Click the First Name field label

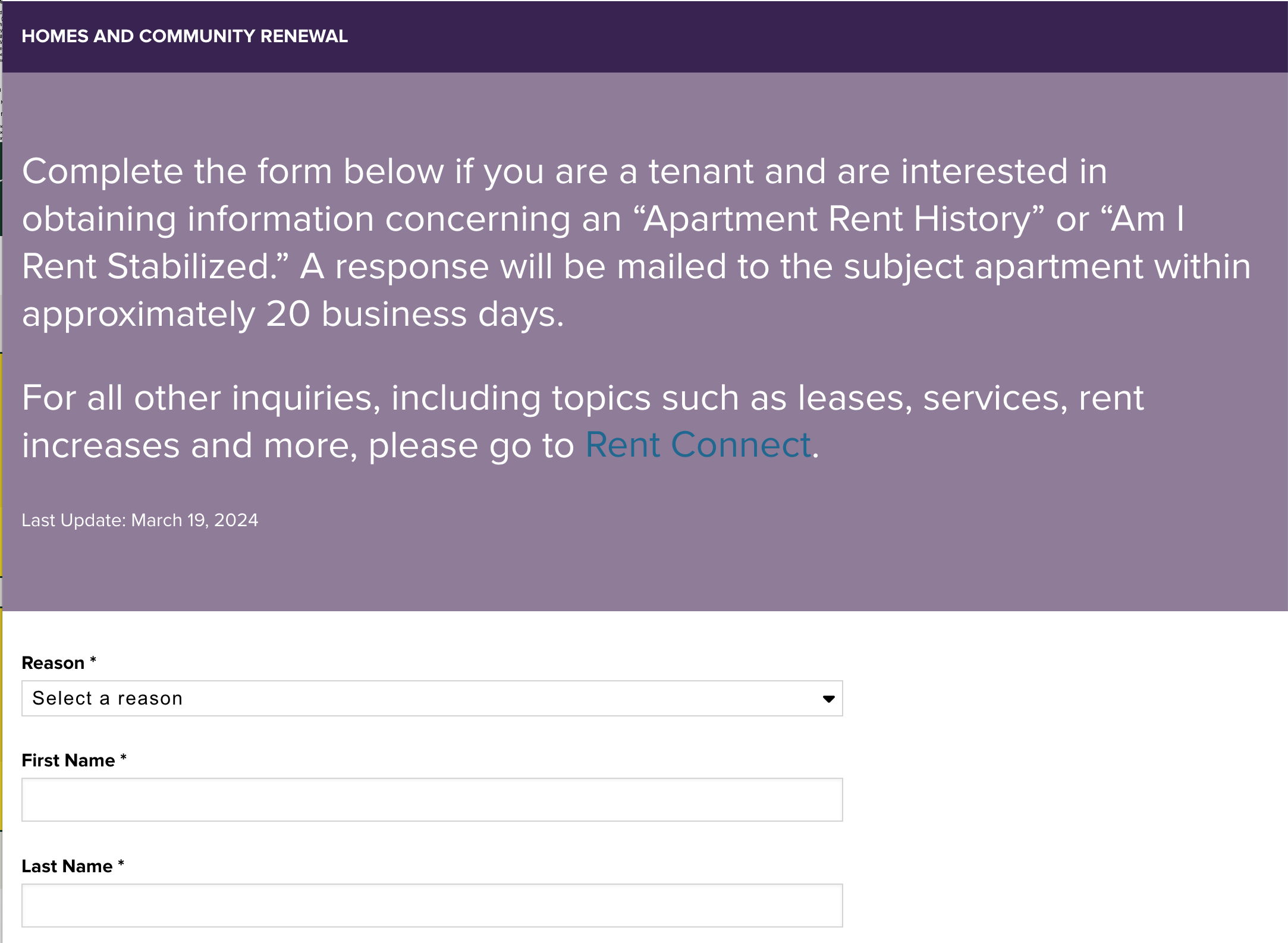tap(68, 760)
